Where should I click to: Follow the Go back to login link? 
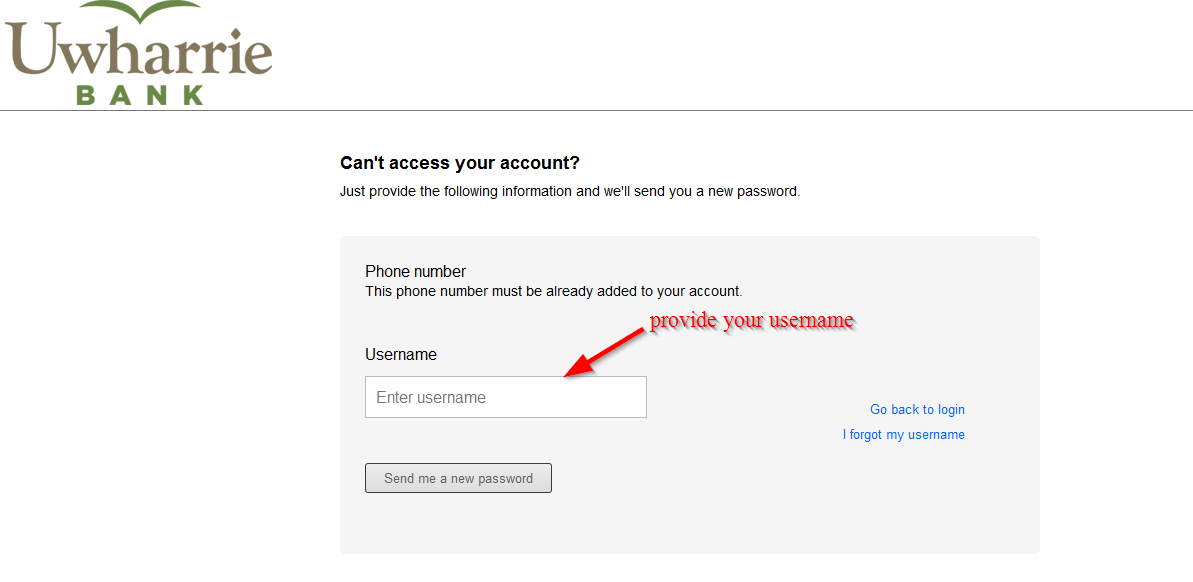coord(917,409)
